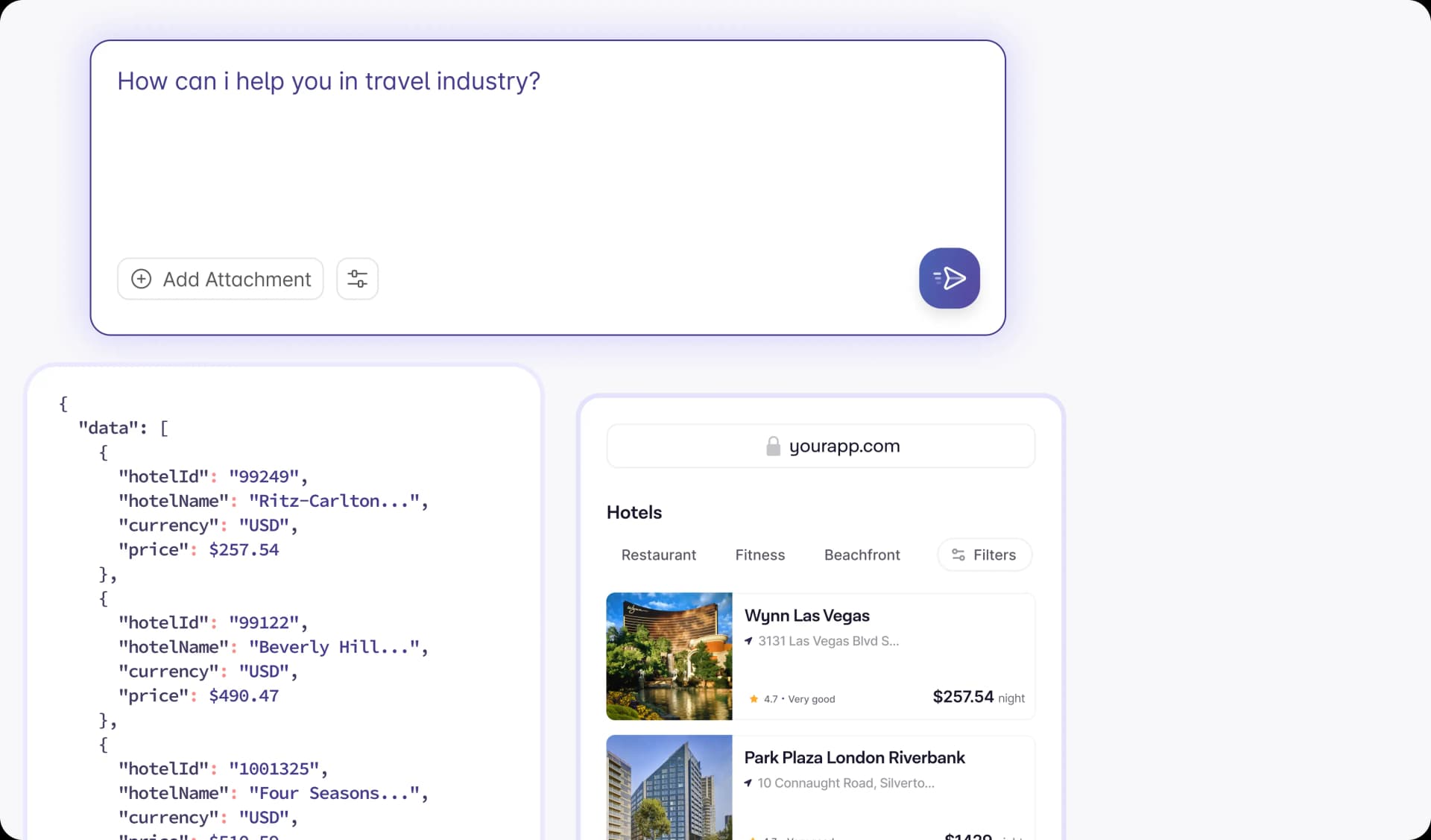Click the filter sliders icon in Filters
Viewport: 1431px width, 840px height.
[x=958, y=555]
